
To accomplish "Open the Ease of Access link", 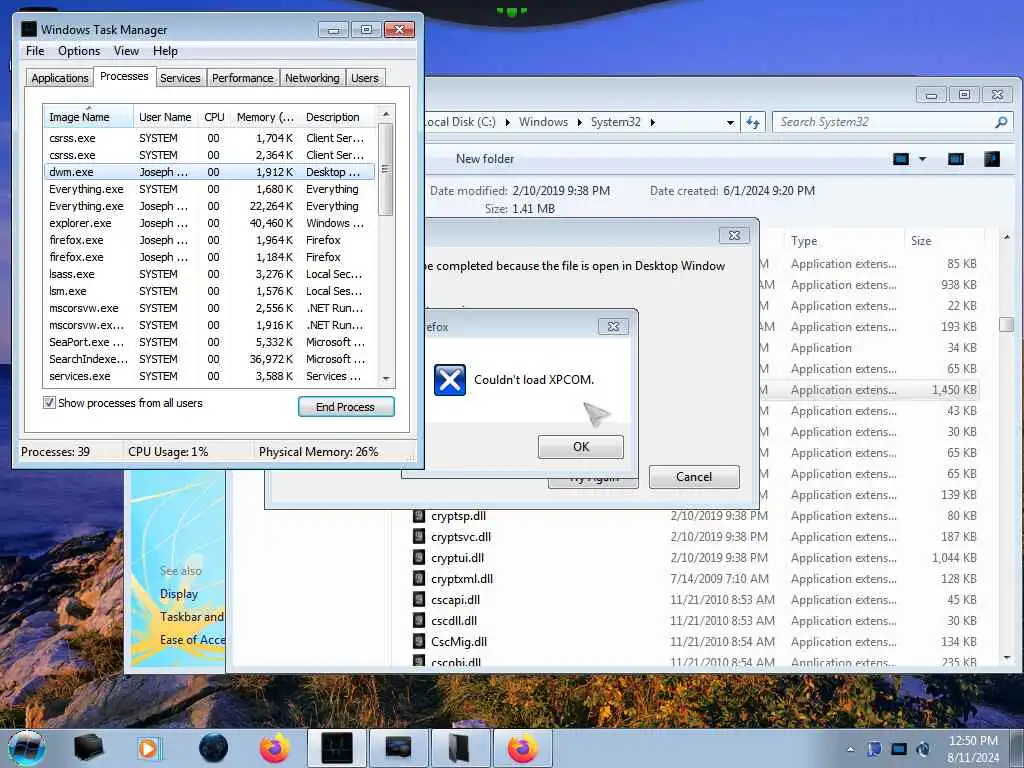I will (192, 640).
